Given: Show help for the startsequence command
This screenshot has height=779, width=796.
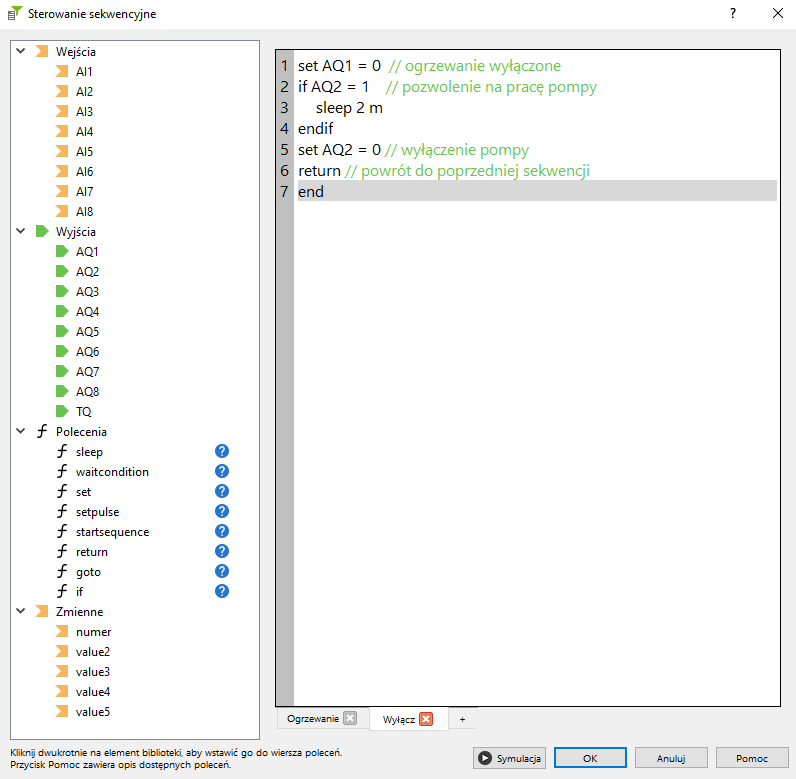Looking at the screenshot, I should pos(222,532).
